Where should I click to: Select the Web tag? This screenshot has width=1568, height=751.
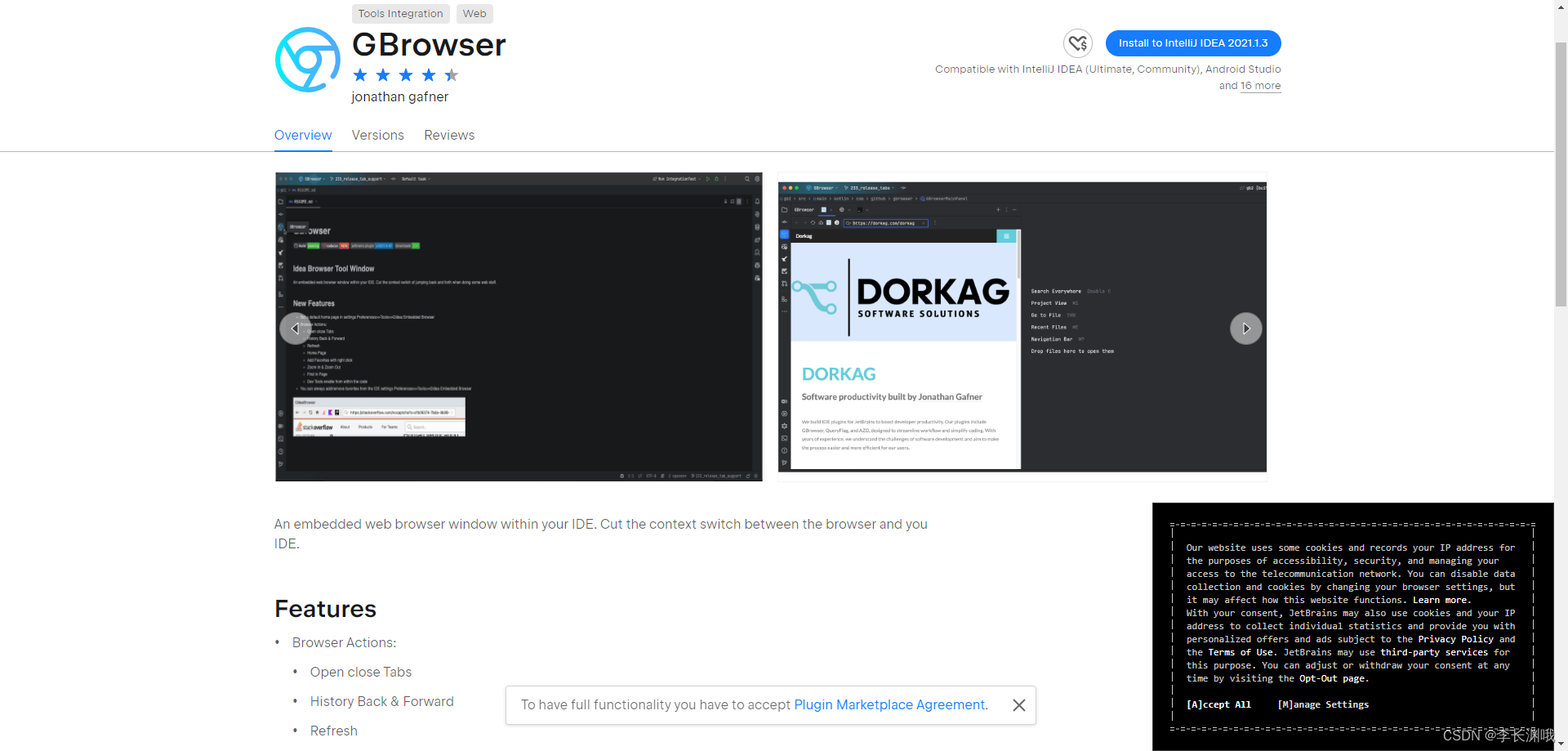pyautogui.click(x=474, y=14)
